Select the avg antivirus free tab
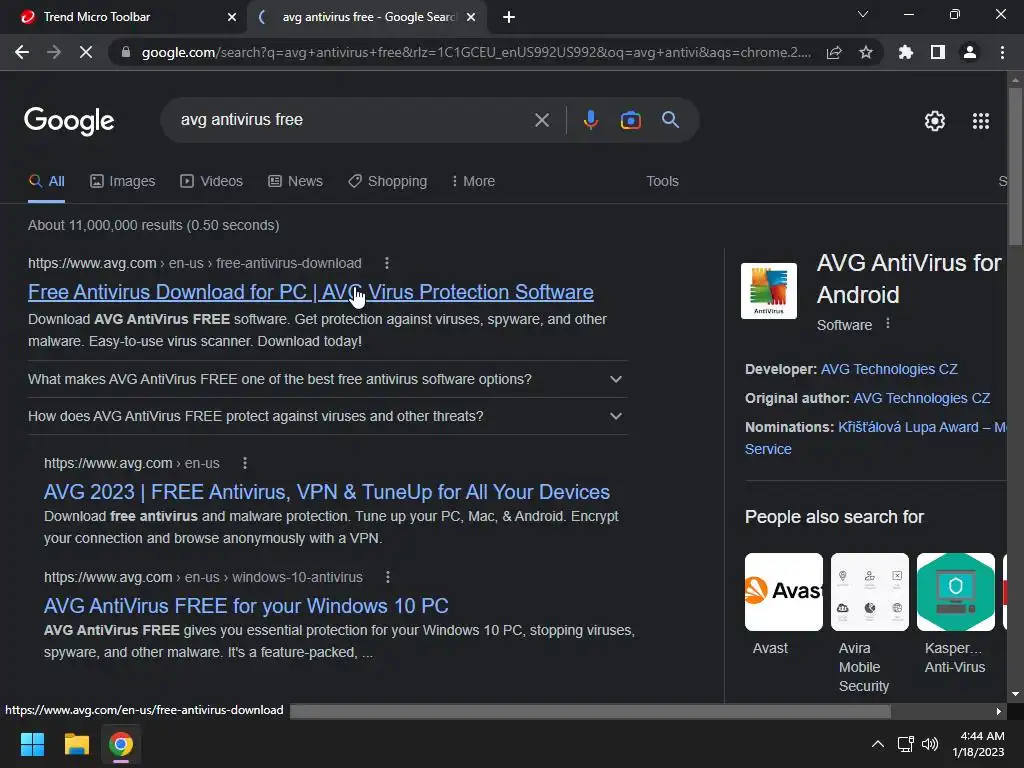The width and height of the screenshot is (1024, 768). 367,17
